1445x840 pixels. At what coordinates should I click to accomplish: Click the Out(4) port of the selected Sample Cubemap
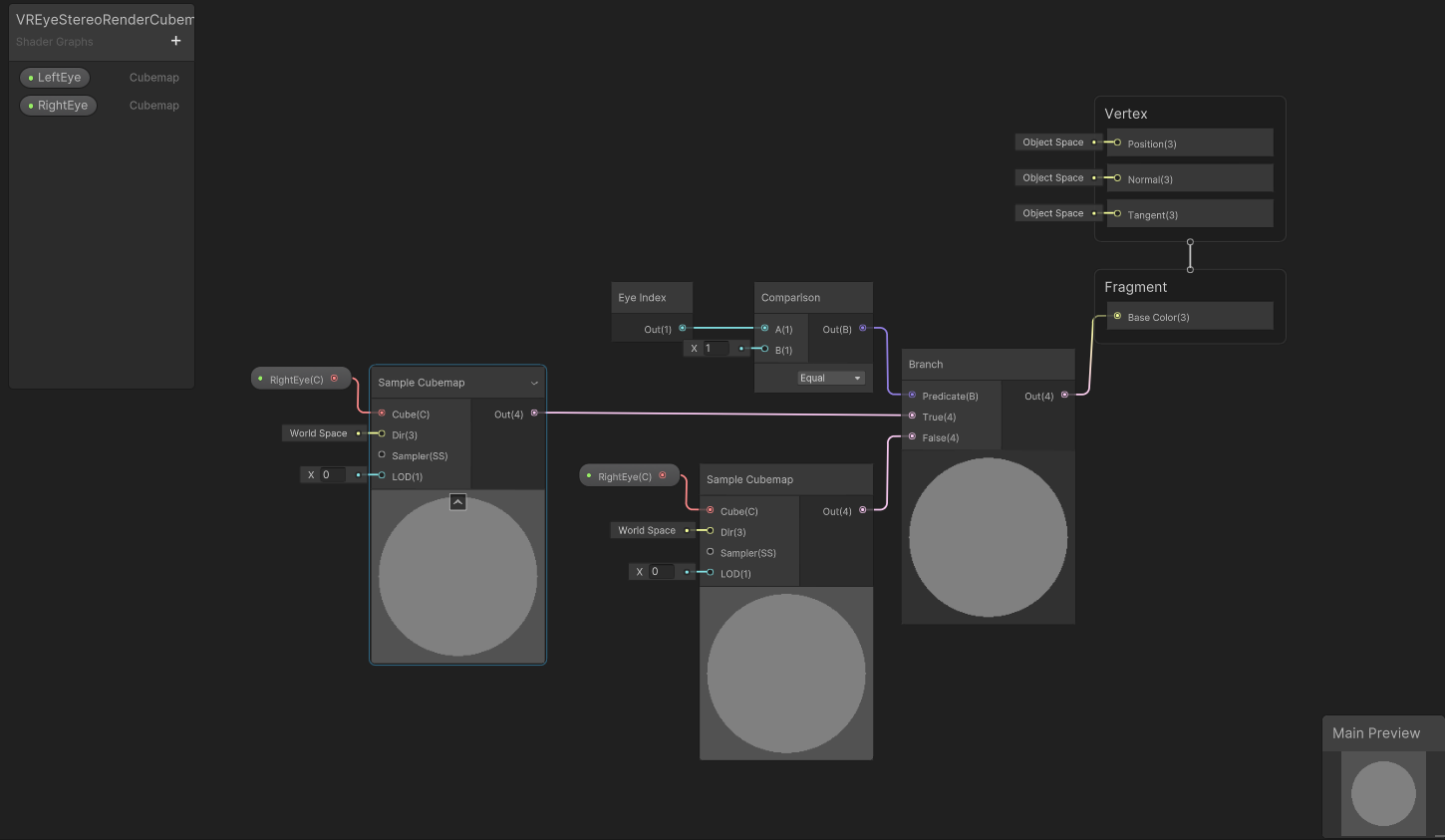(534, 413)
